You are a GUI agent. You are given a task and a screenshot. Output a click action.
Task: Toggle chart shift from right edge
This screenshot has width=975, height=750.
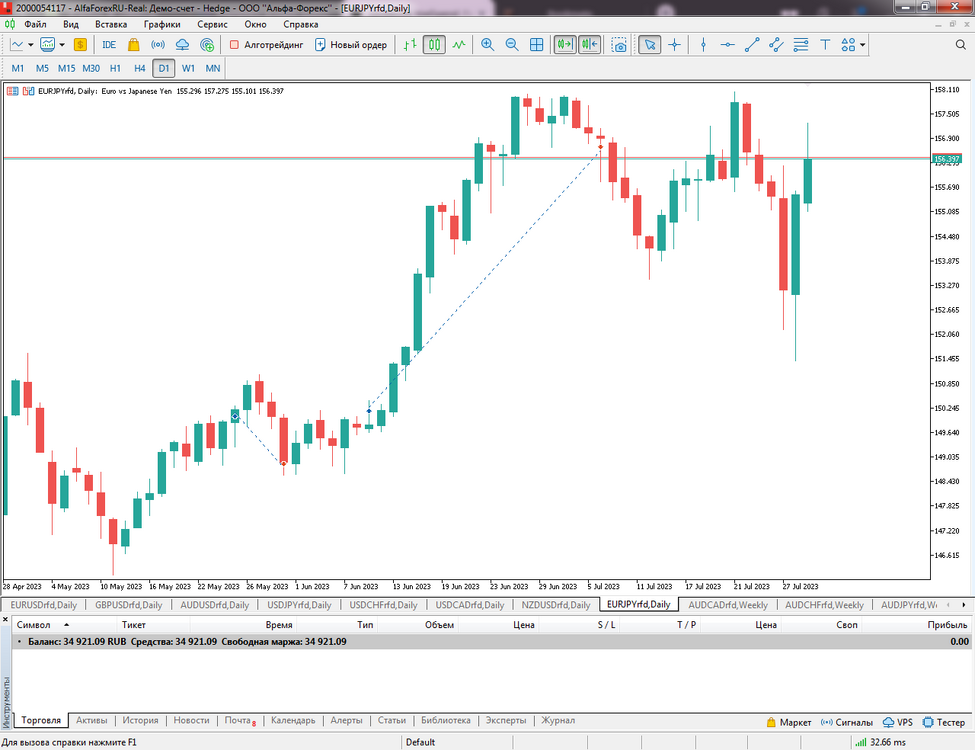[589, 45]
